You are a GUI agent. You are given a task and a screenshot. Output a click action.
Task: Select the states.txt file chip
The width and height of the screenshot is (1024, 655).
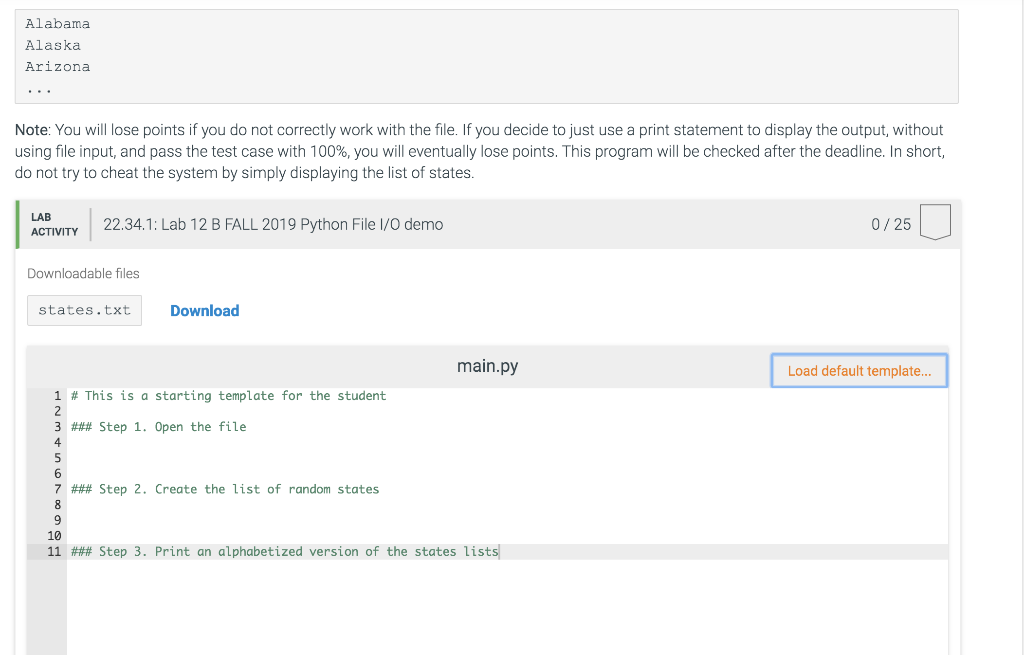click(x=84, y=310)
